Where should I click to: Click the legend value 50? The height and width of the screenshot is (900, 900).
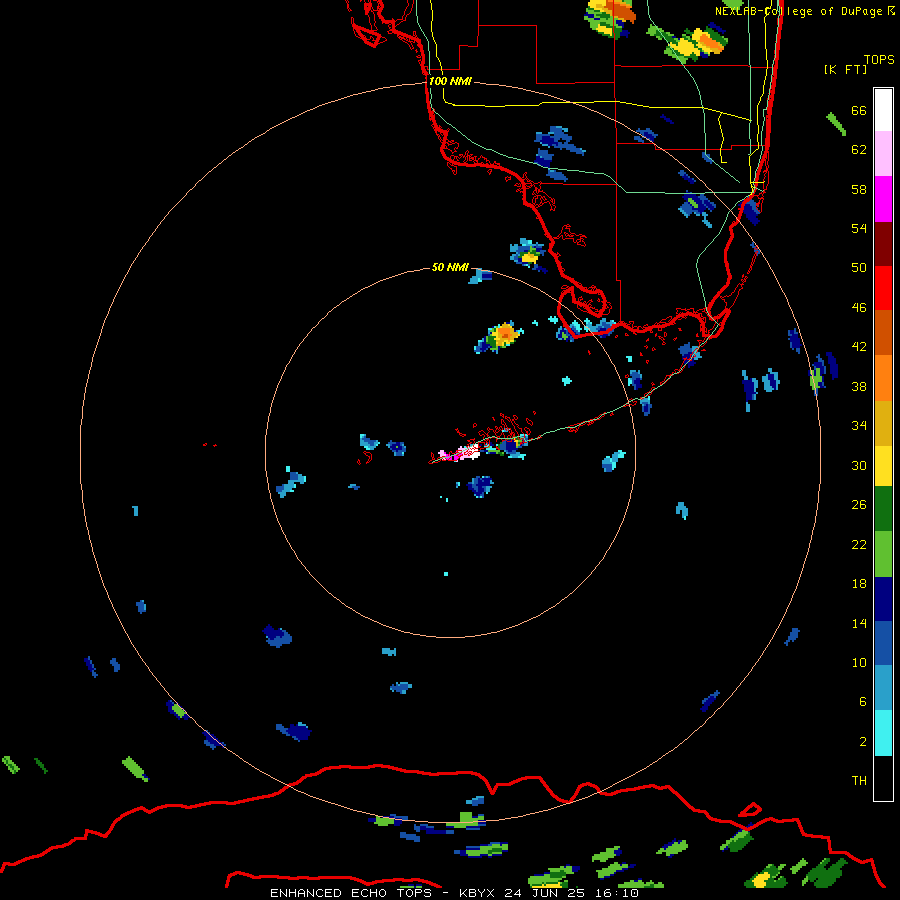(859, 268)
